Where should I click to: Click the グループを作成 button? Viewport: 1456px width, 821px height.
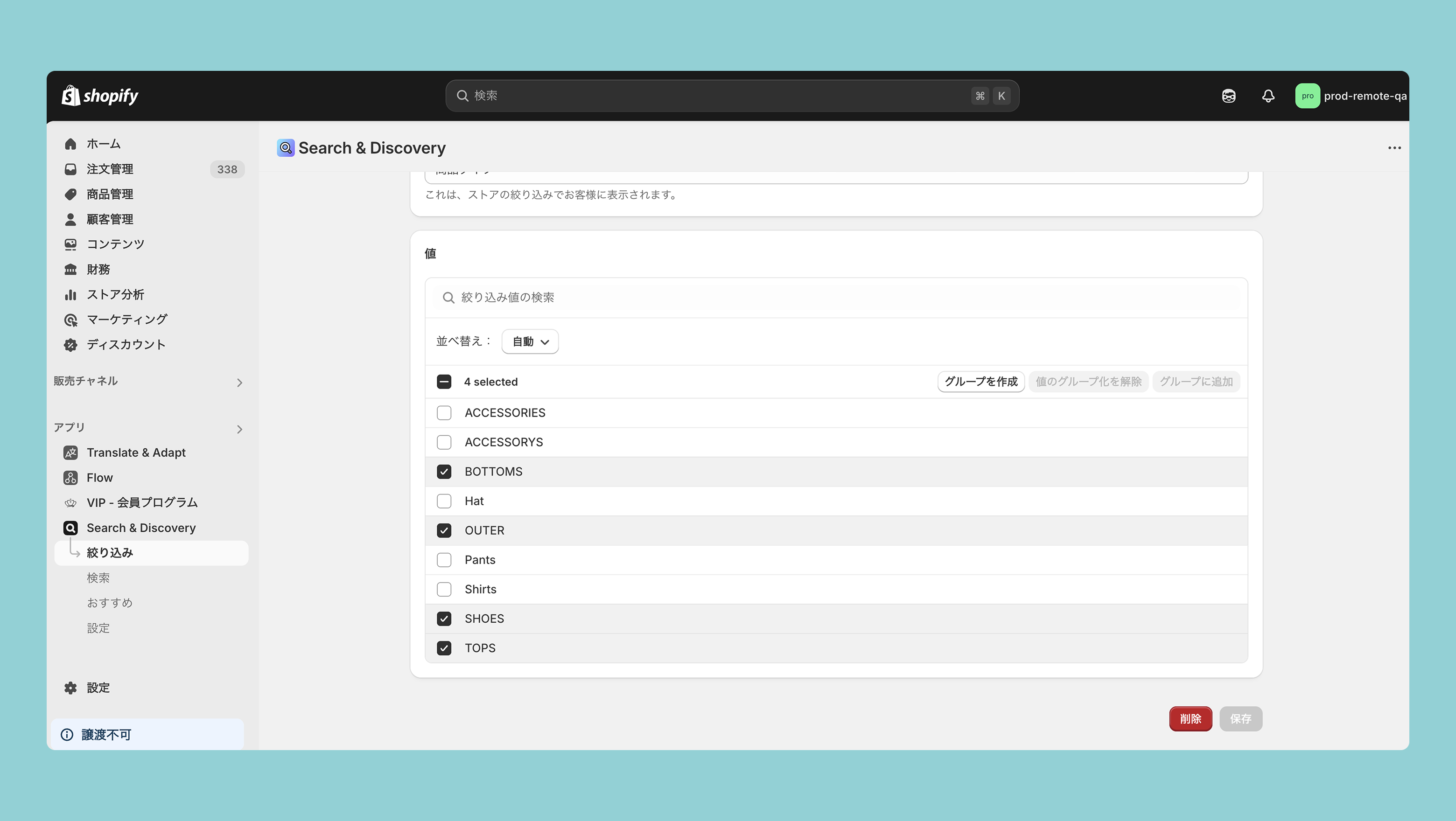click(x=980, y=382)
